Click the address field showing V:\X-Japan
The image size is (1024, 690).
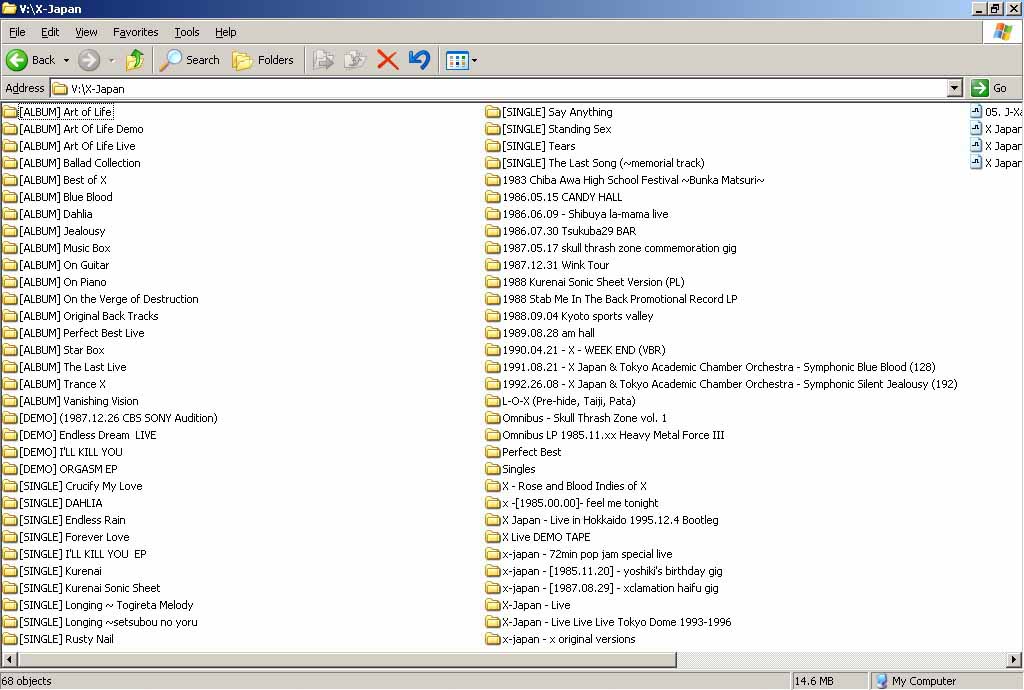[500, 88]
